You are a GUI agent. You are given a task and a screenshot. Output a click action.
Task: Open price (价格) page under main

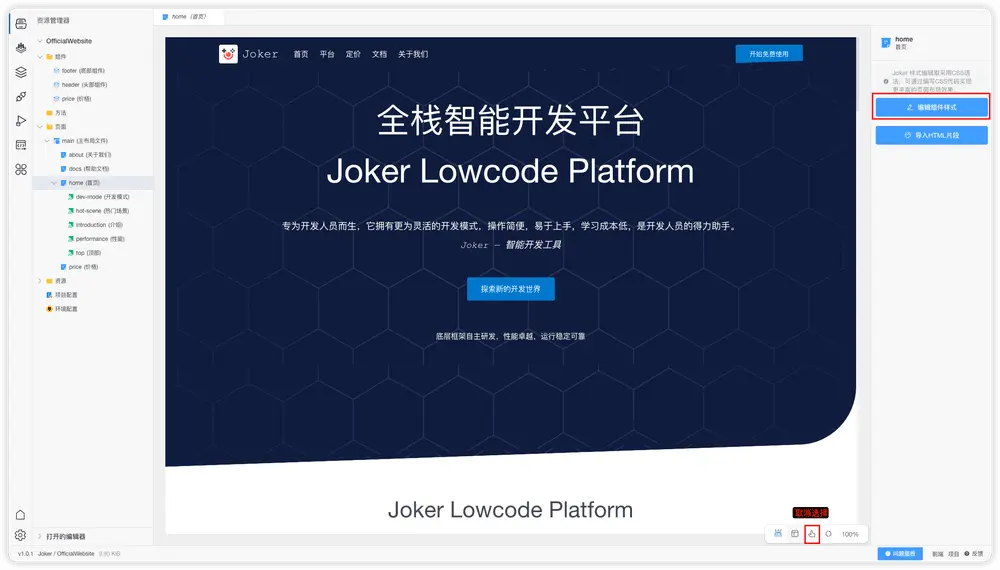click(x=79, y=267)
